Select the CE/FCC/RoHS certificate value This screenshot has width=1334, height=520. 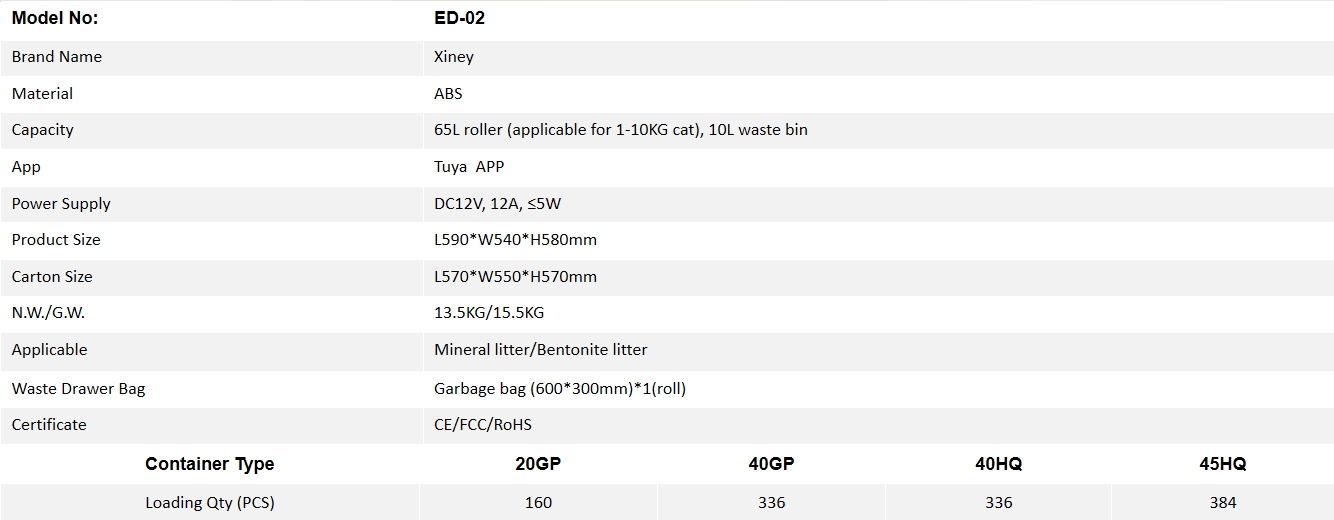(x=483, y=425)
